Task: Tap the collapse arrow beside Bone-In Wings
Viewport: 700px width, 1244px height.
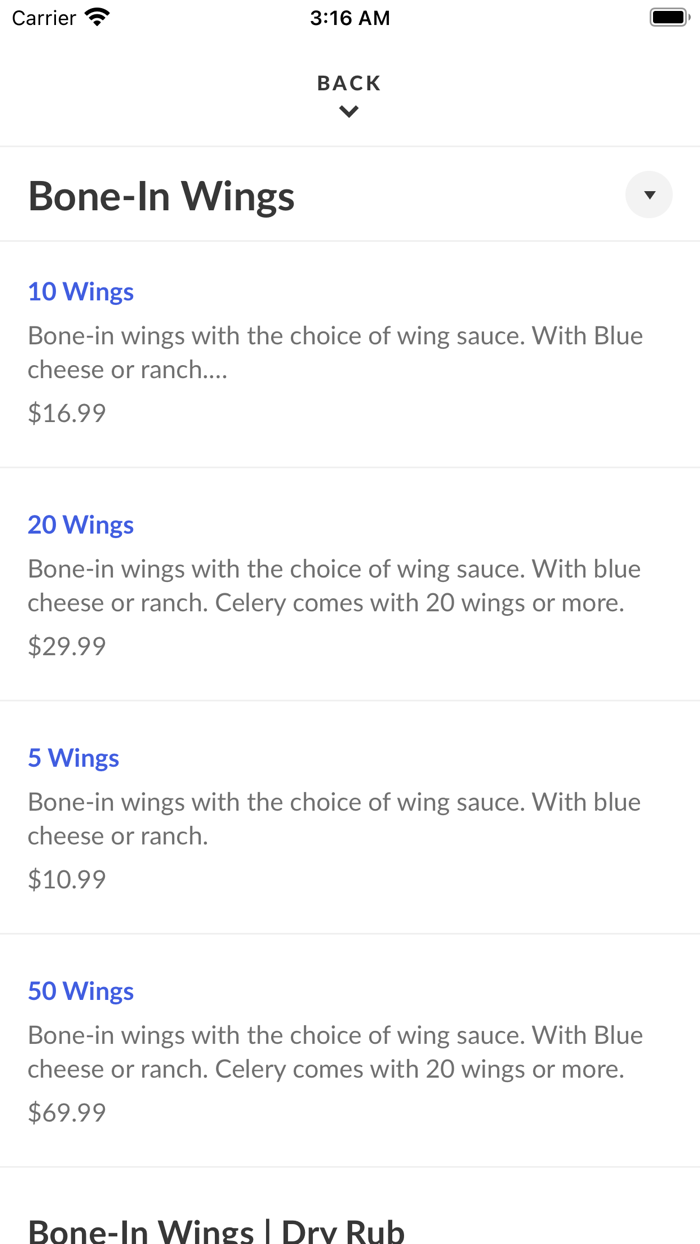Action: tap(648, 195)
